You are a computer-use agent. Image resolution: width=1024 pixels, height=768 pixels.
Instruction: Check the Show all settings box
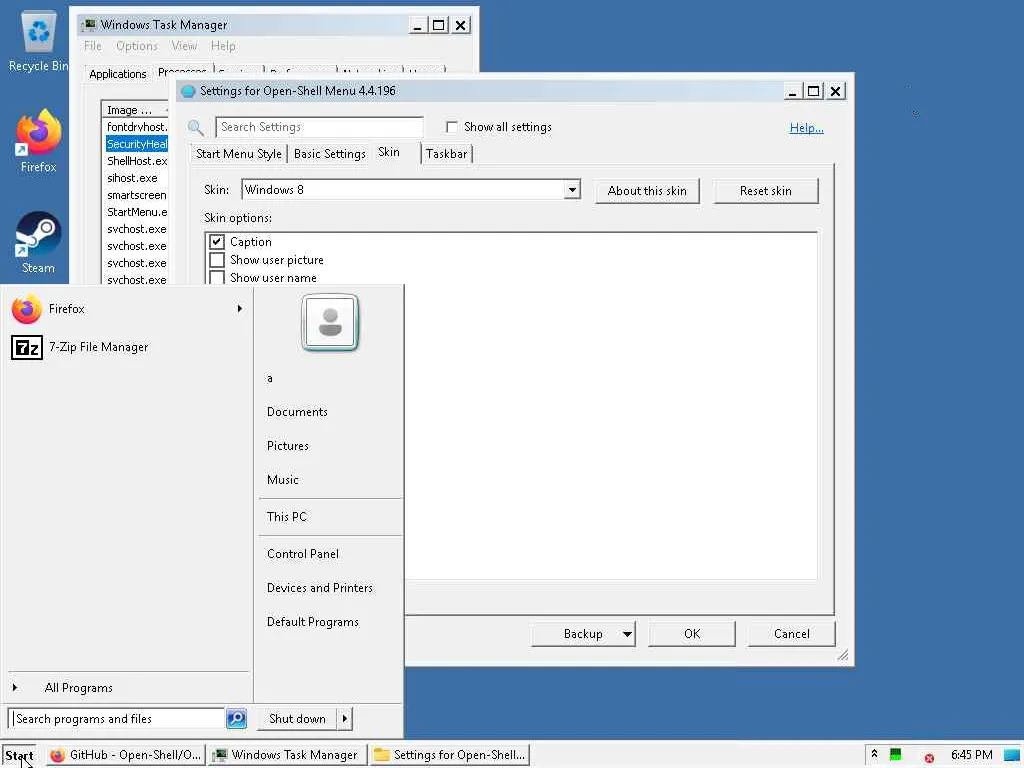[x=451, y=127]
